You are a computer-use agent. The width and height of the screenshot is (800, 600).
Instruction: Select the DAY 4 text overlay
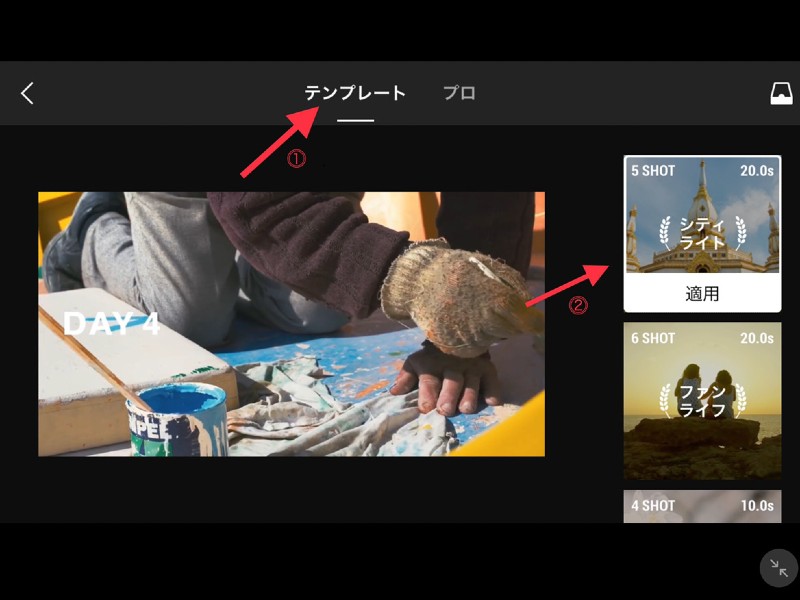pos(111,324)
